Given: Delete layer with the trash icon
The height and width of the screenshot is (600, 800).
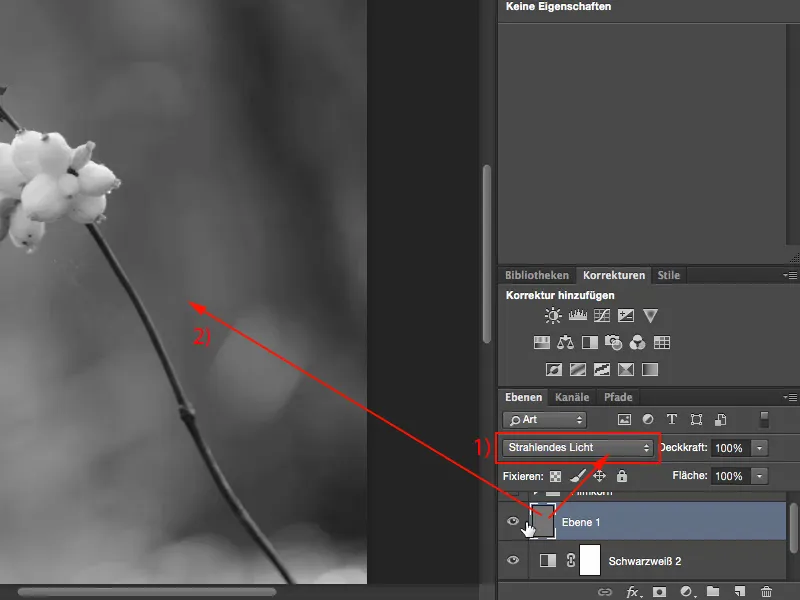Looking at the screenshot, I should point(766,592).
